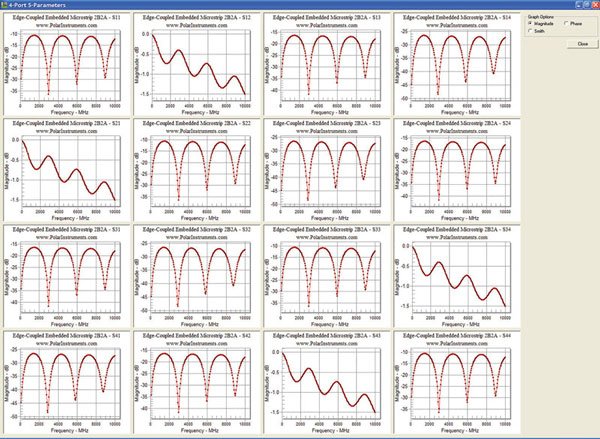Image resolution: width=600 pixels, height=439 pixels.
Task: Click the S34 magnitude plot
Action: click(x=460, y=278)
